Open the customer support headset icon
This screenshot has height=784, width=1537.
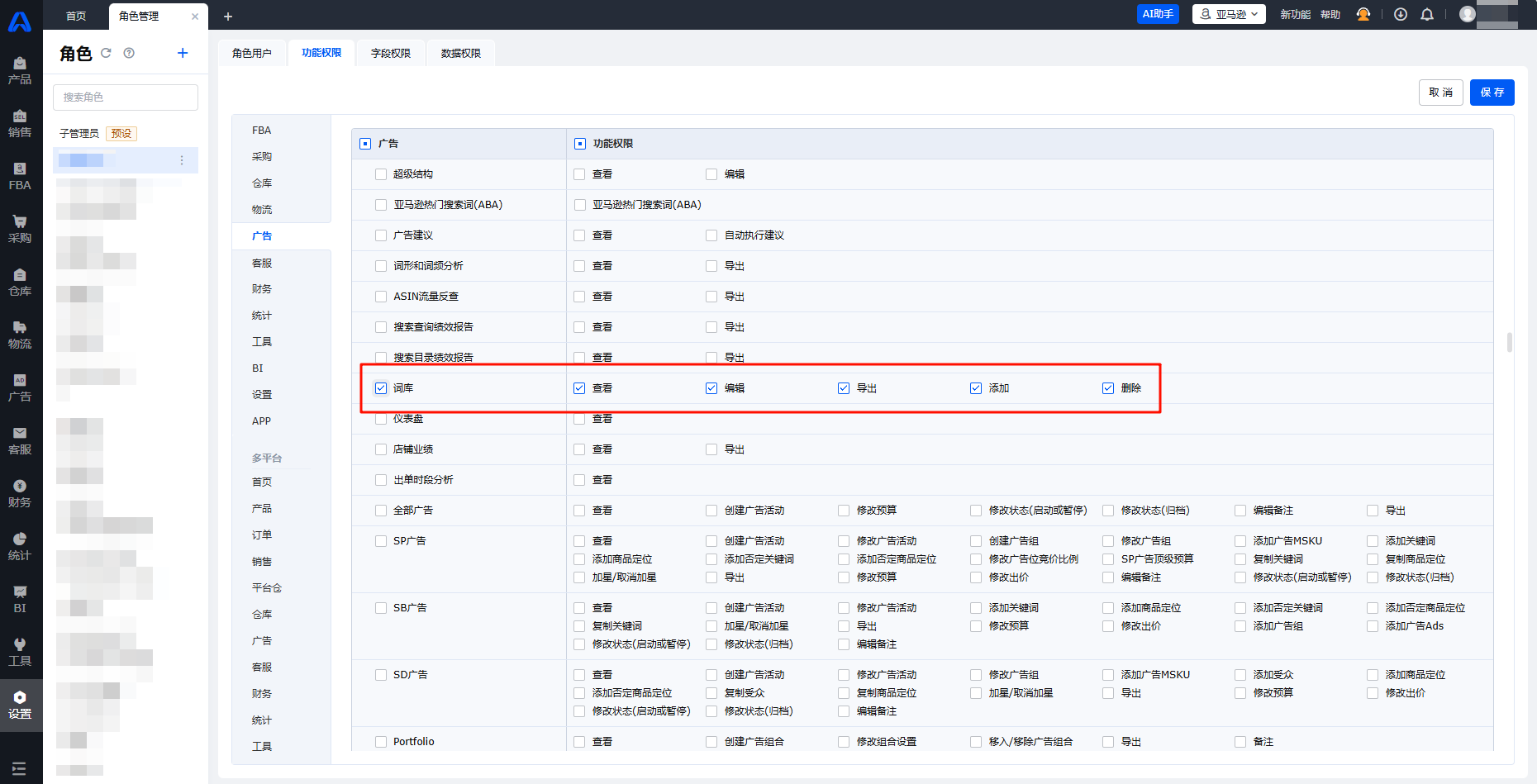[x=1363, y=14]
